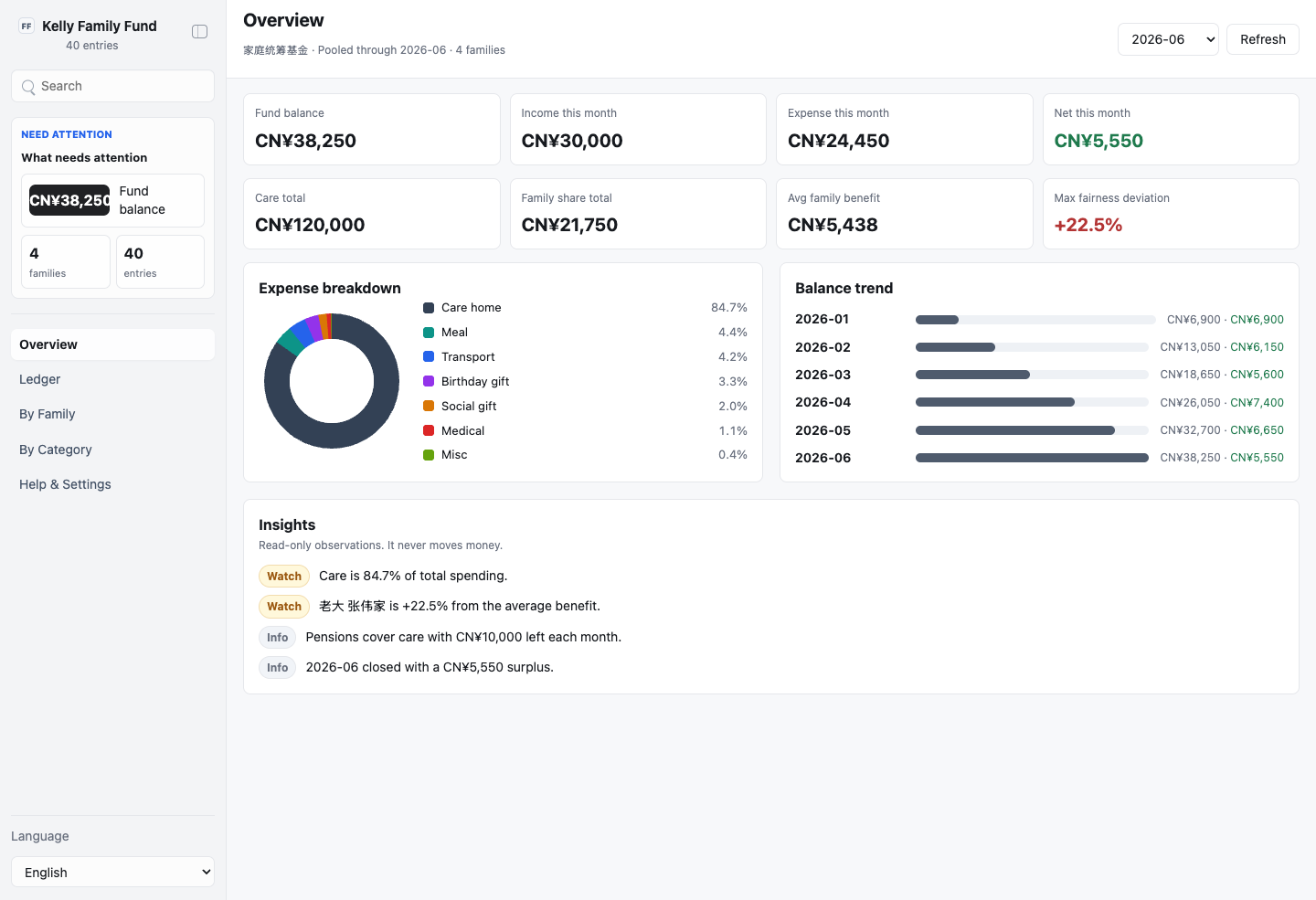The image size is (1316, 900).
Task: Click the Care home 84.7% percentage
Action: point(729,308)
